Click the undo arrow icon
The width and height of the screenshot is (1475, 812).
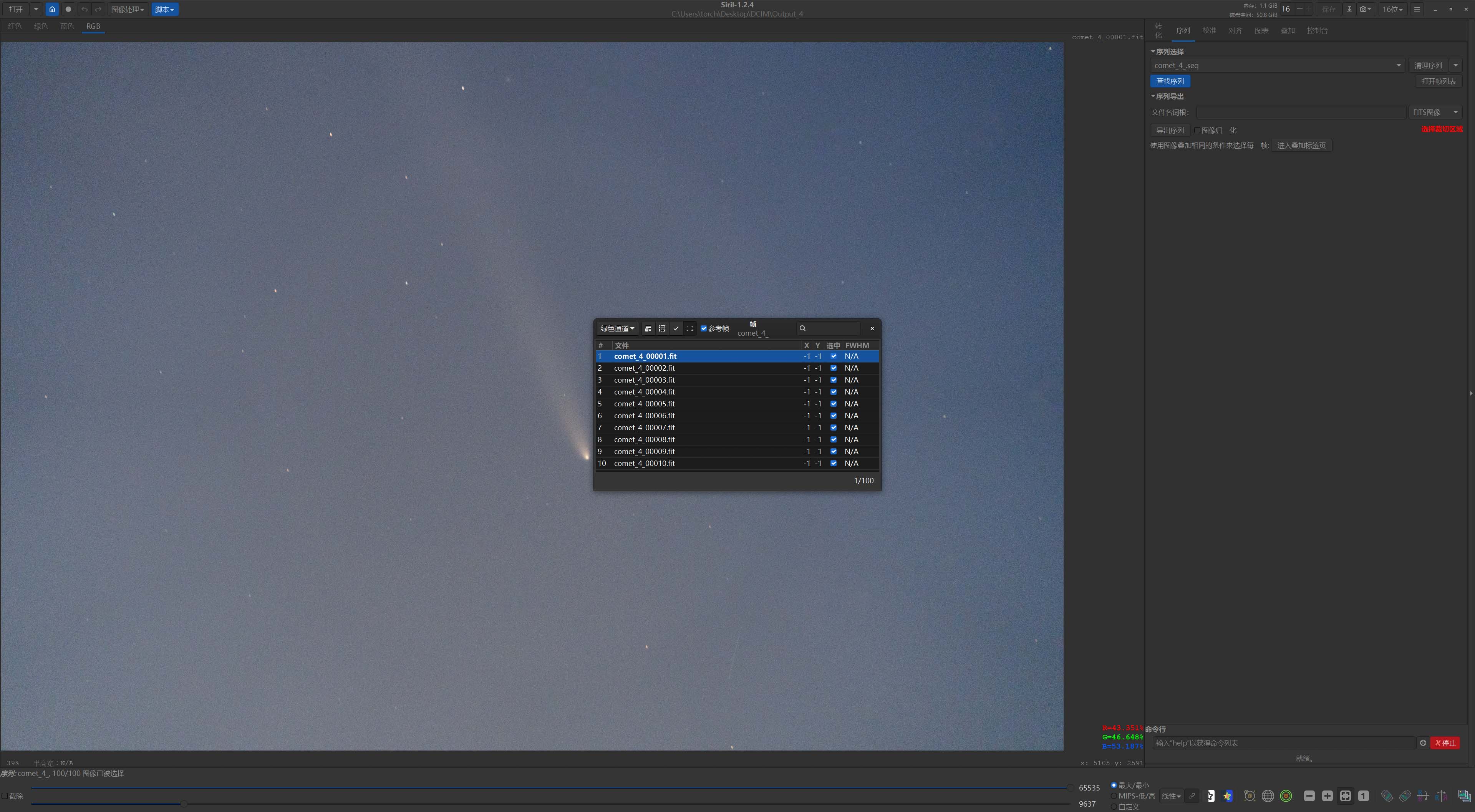[84, 9]
